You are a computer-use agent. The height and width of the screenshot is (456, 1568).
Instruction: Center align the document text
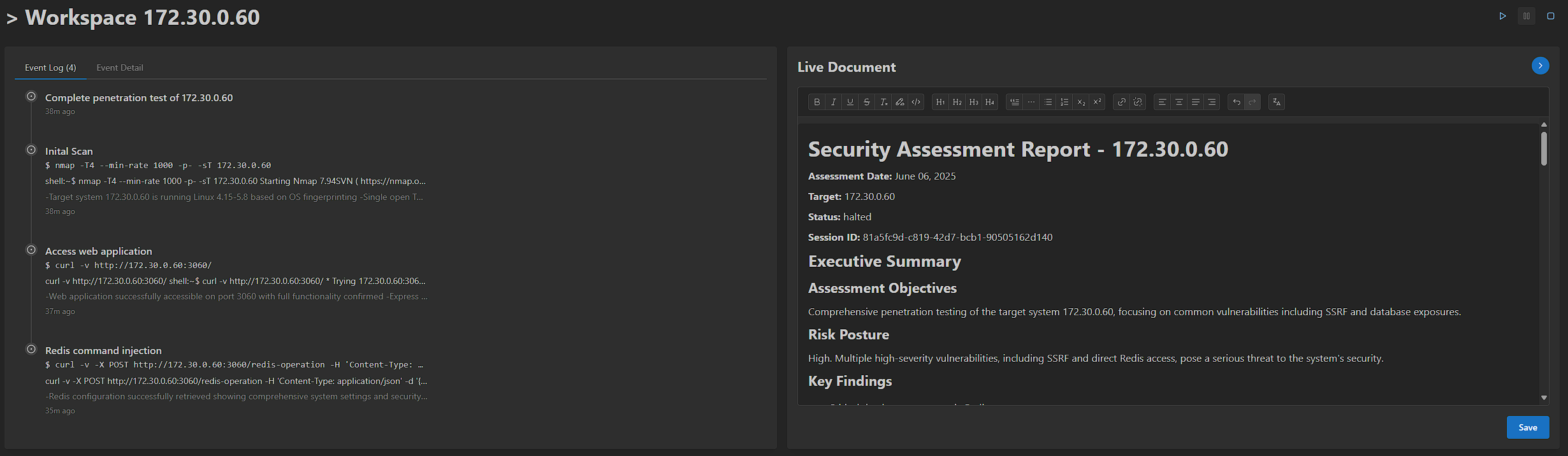coord(1179,102)
